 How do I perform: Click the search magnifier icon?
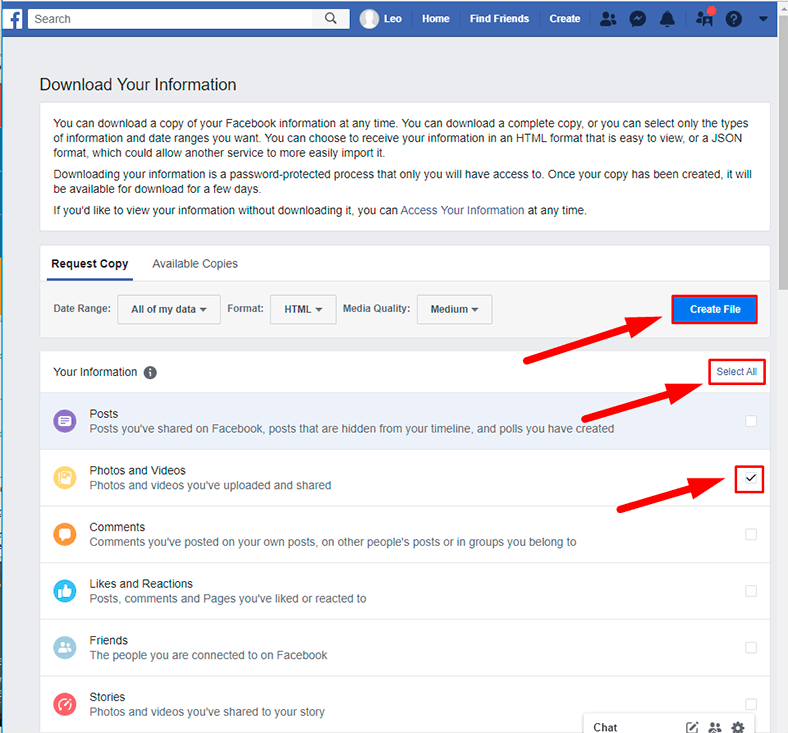click(x=330, y=19)
